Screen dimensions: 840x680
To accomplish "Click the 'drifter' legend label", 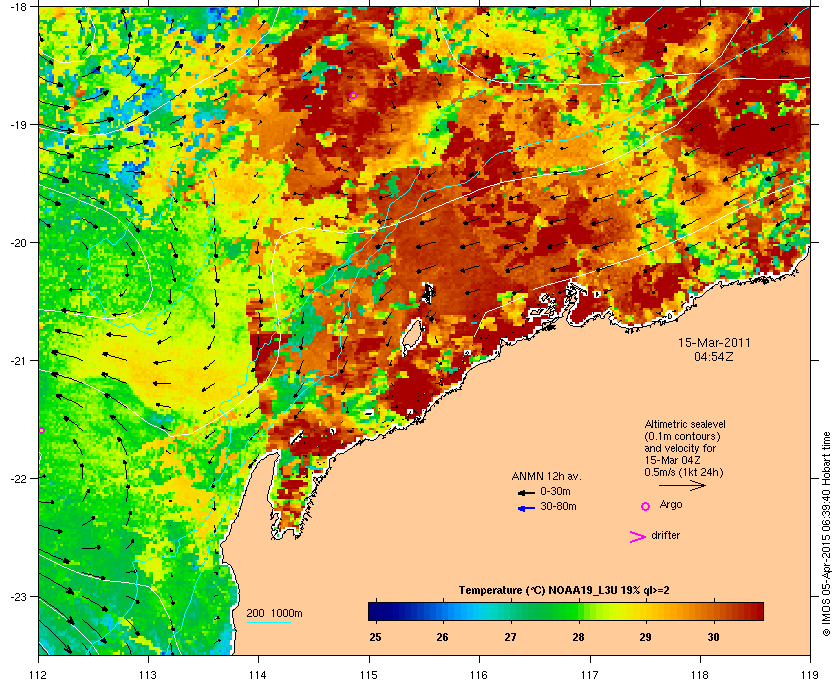I will (x=666, y=535).
